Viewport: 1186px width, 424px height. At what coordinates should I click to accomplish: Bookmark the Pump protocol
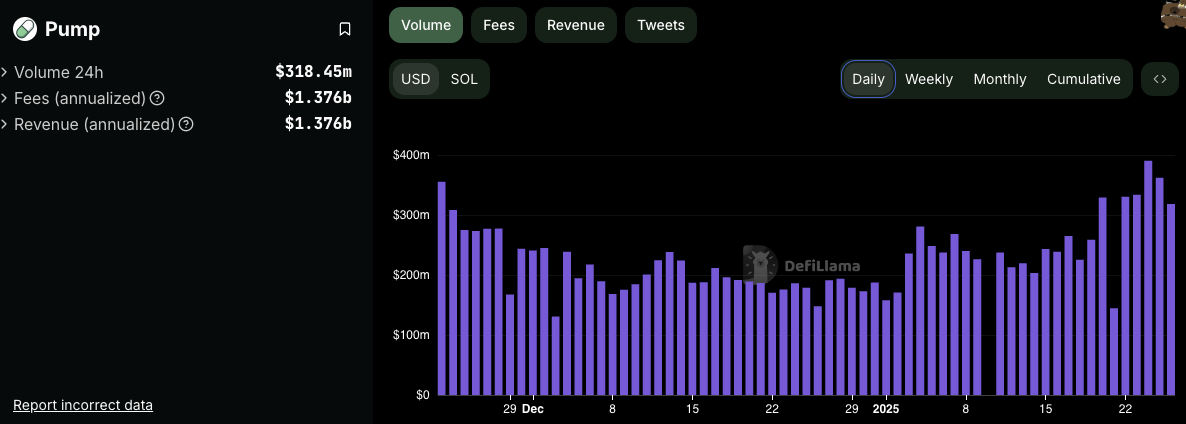pos(344,29)
